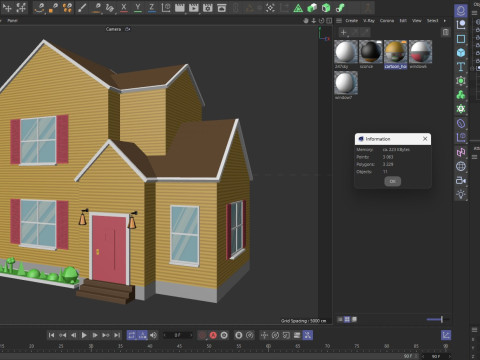Click OK in the Information dialog
The height and width of the screenshot is (360, 480).
(x=393, y=181)
